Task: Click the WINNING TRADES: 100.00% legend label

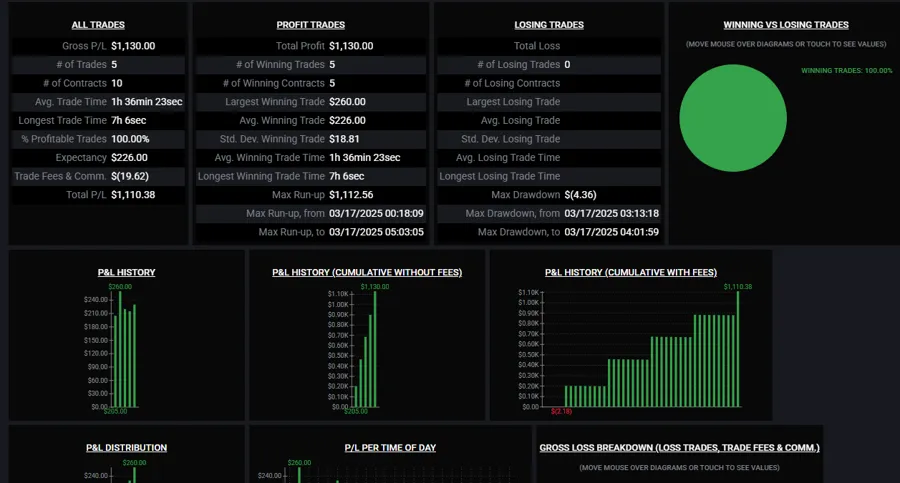Action: click(x=847, y=71)
